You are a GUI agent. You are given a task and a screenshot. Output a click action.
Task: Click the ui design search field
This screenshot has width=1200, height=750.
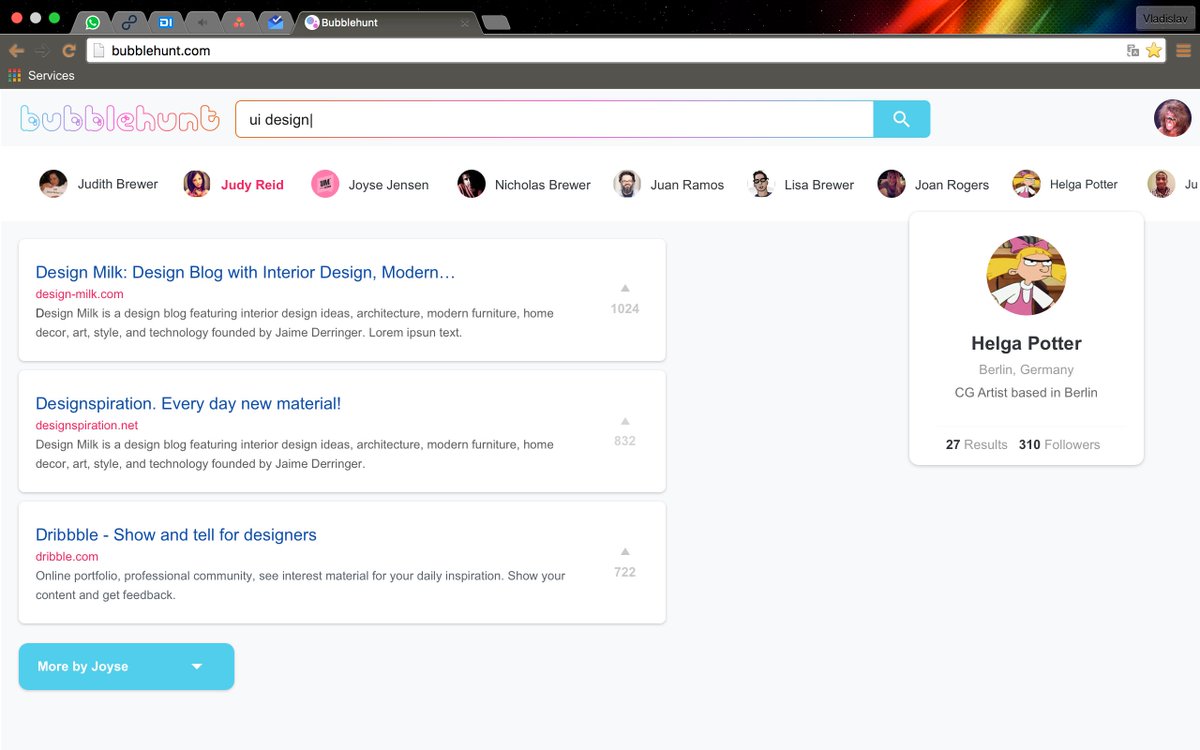pyautogui.click(x=554, y=119)
